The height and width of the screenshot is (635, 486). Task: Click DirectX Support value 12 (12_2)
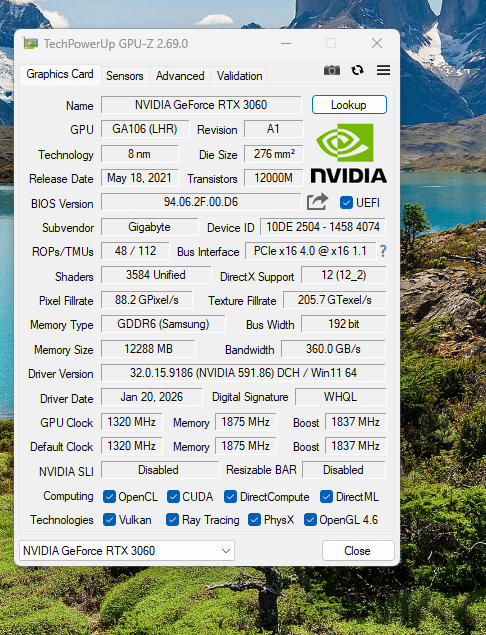pyautogui.click(x=343, y=275)
